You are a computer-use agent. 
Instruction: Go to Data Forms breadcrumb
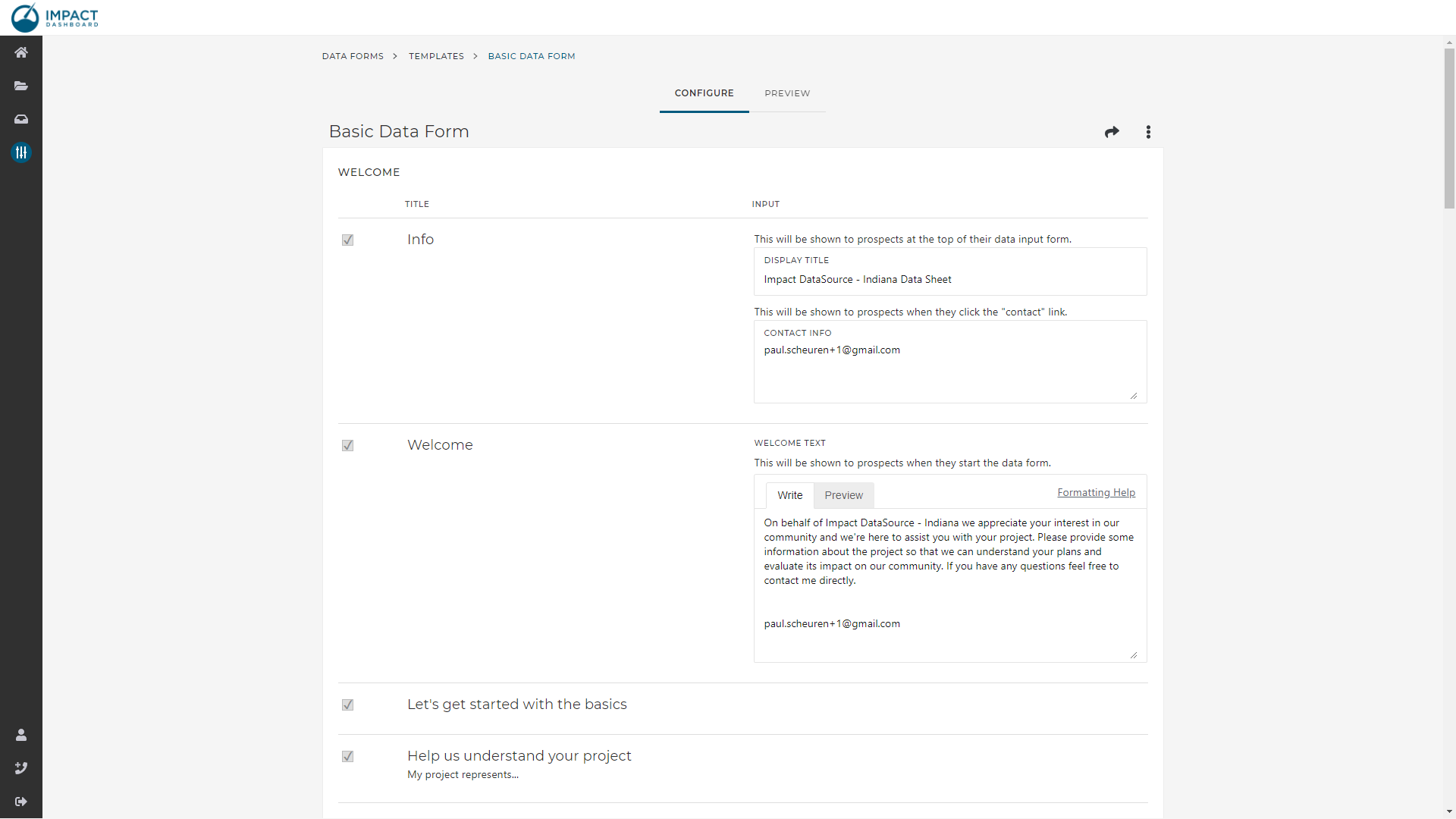pyautogui.click(x=353, y=56)
